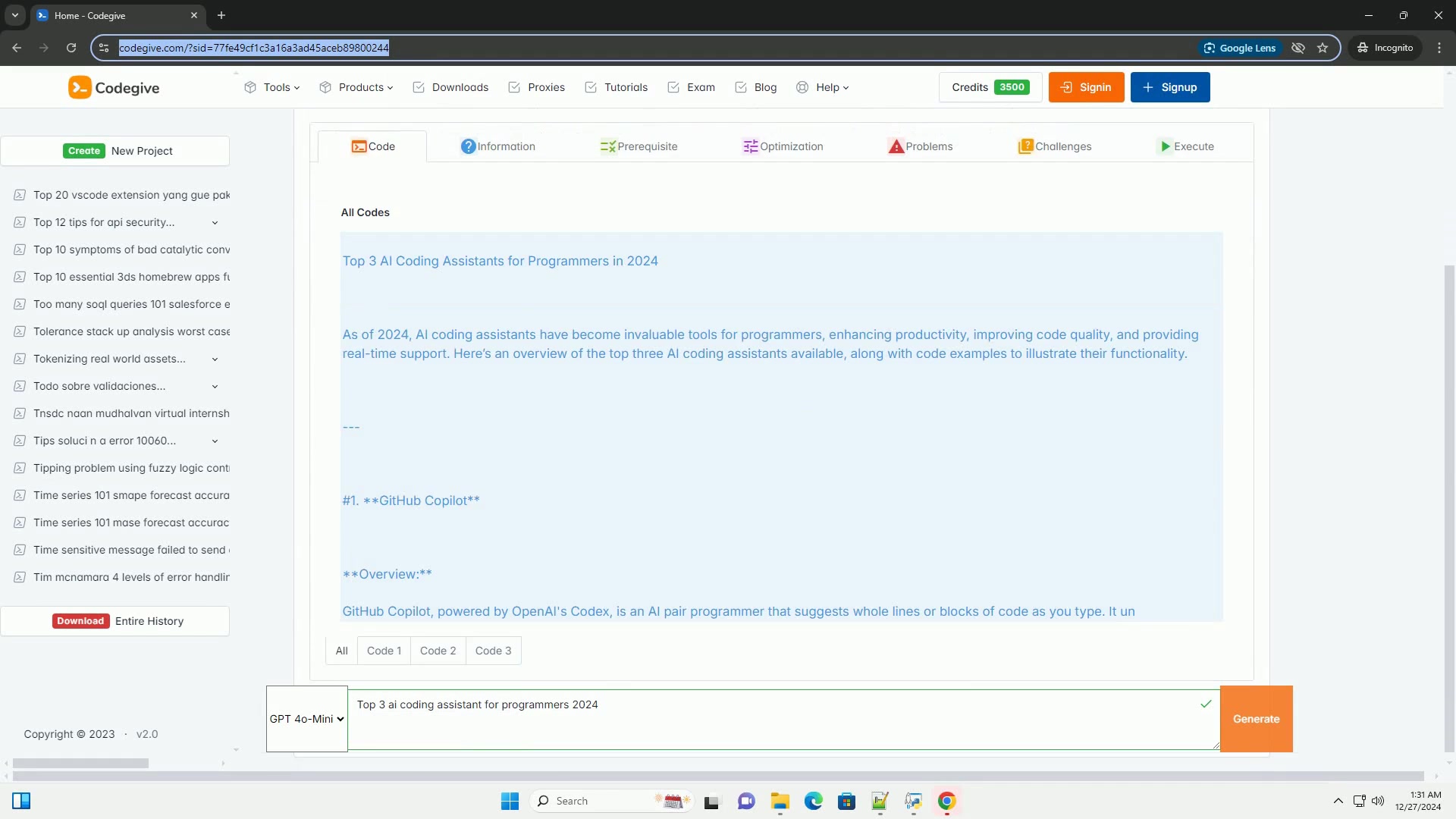This screenshot has width=1456, height=819.
Task: Click the Signin button
Action: (1086, 87)
